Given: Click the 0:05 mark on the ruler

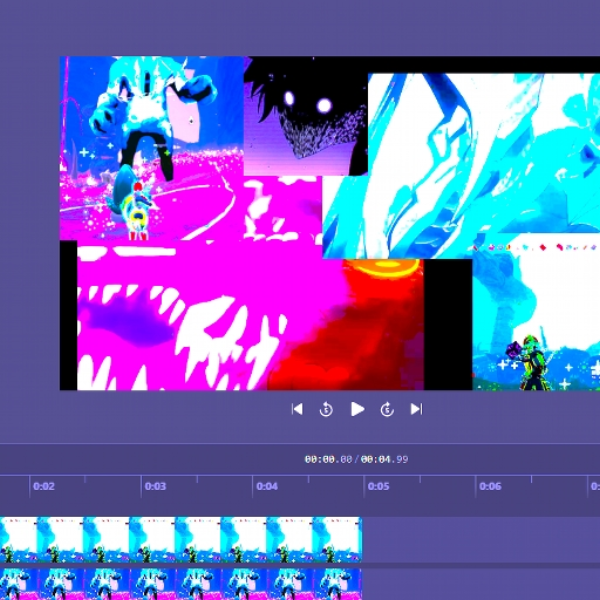Looking at the screenshot, I should tap(378, 486).
